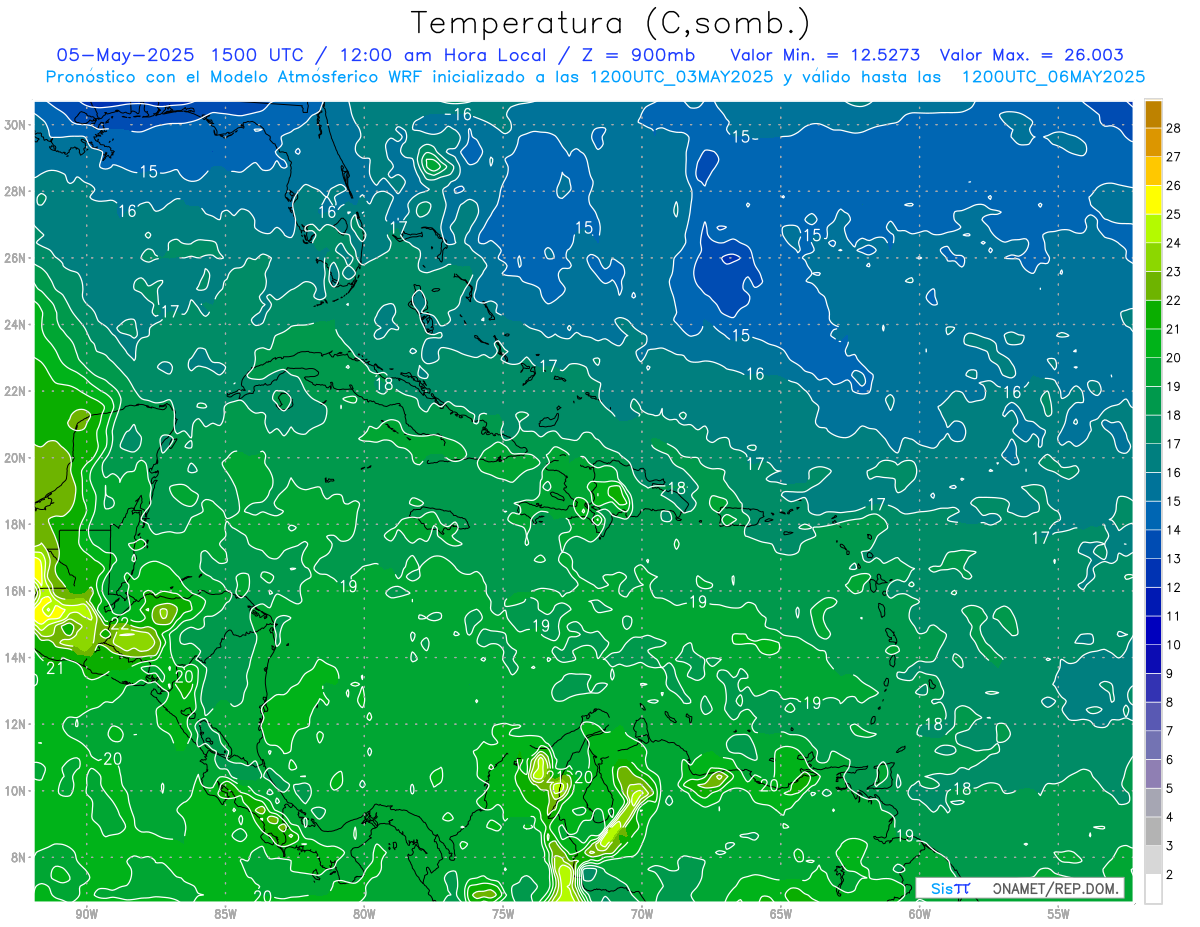Click color scale label '7'
This screenshot has height=927, width=1200.
pyautogui.click(x=1170, y=731)
